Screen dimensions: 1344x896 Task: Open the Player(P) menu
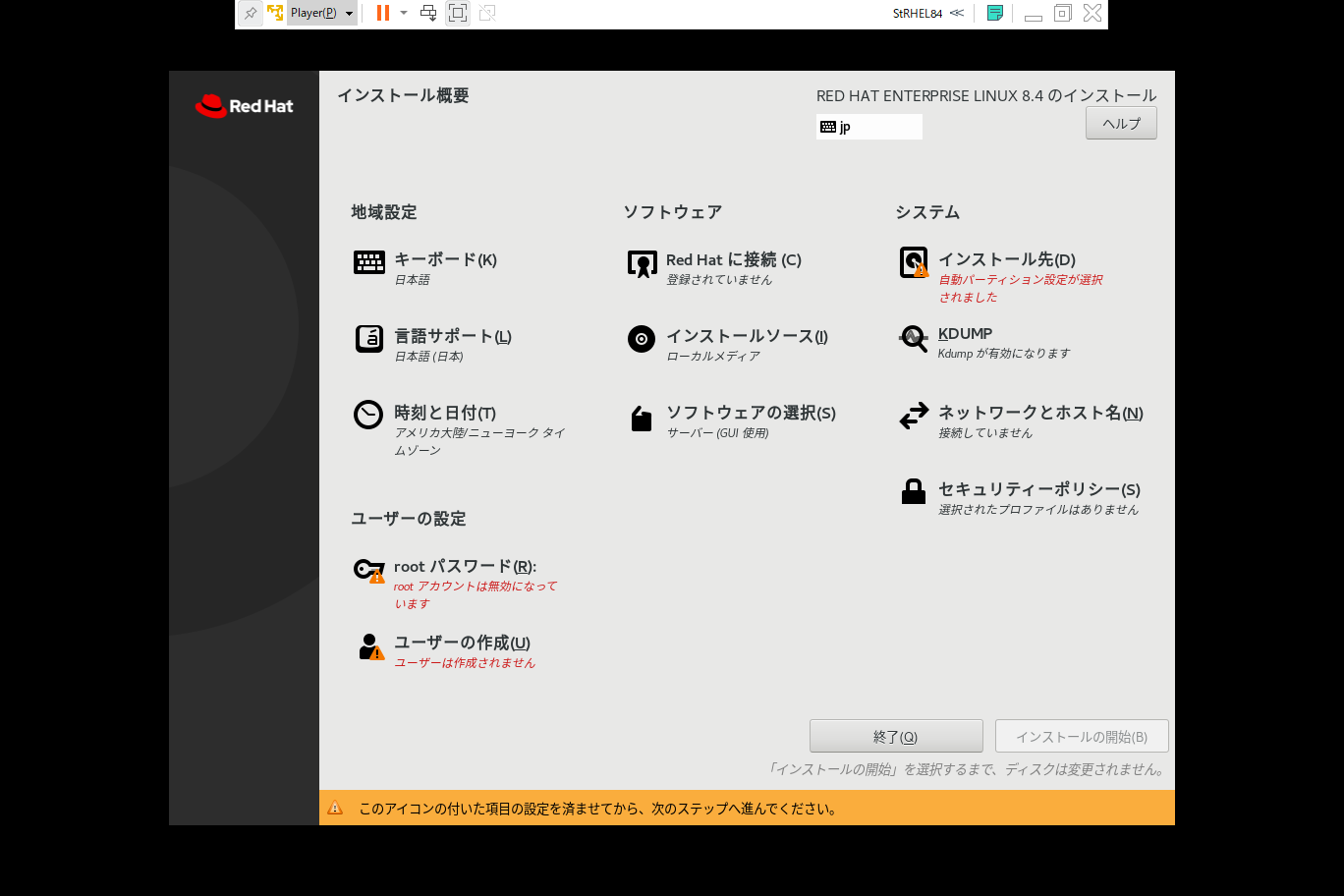[x=312, y=13]
